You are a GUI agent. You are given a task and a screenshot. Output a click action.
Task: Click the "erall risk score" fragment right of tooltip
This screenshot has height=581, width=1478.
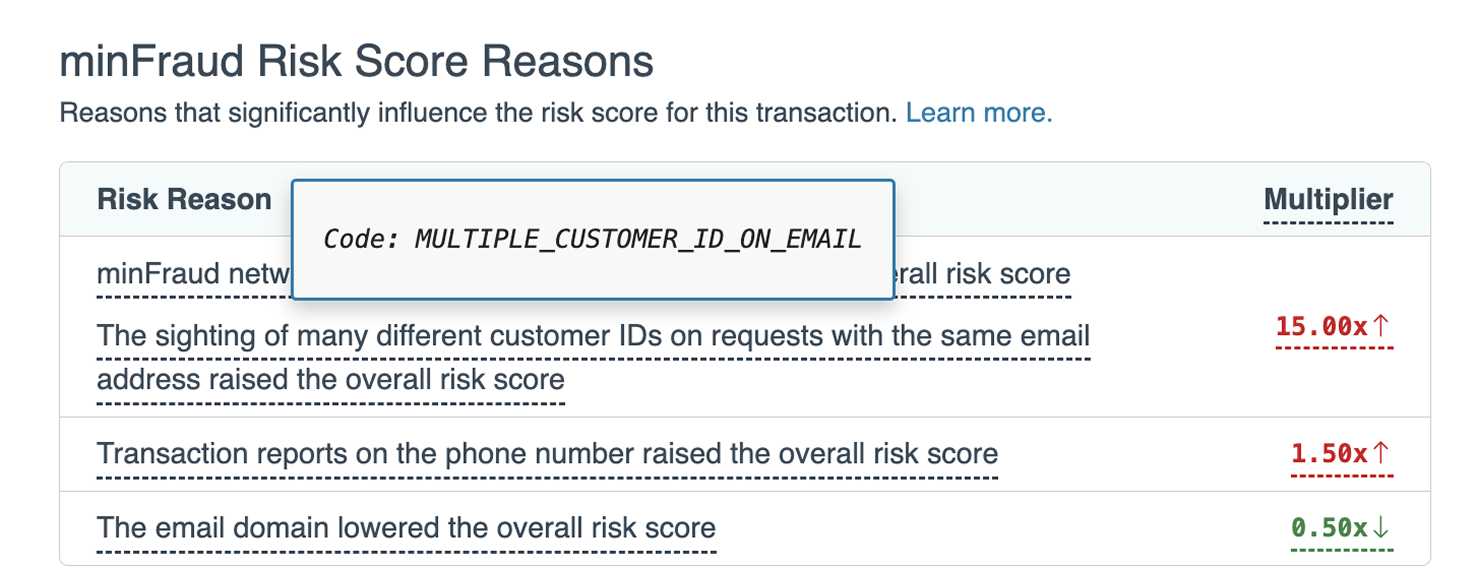pos(982,274)
